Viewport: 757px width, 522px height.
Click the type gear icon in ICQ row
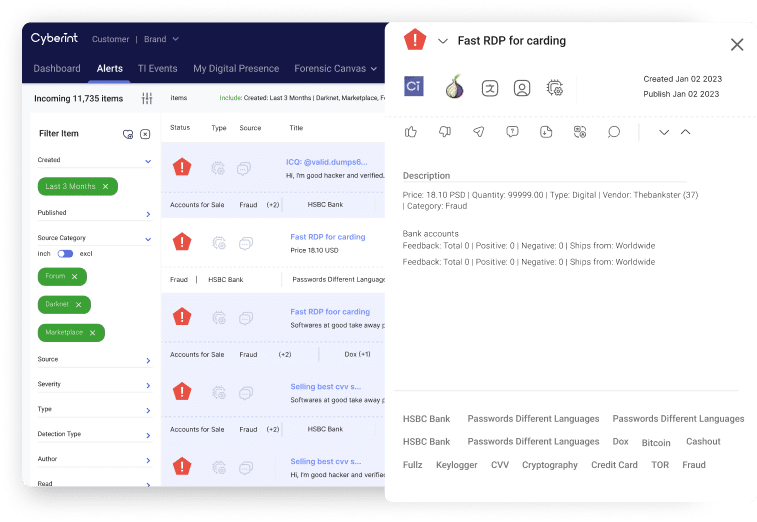coord(218,168)
